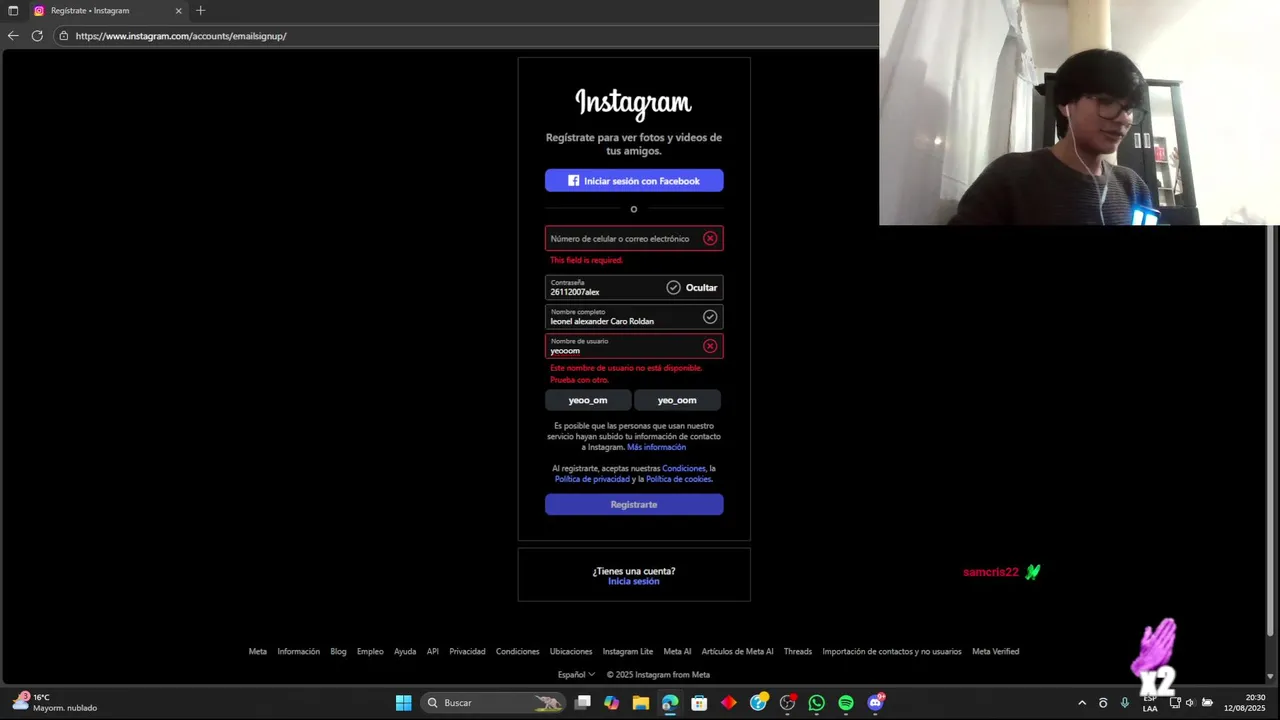Open the network icon in system tray

point(1175,703)
